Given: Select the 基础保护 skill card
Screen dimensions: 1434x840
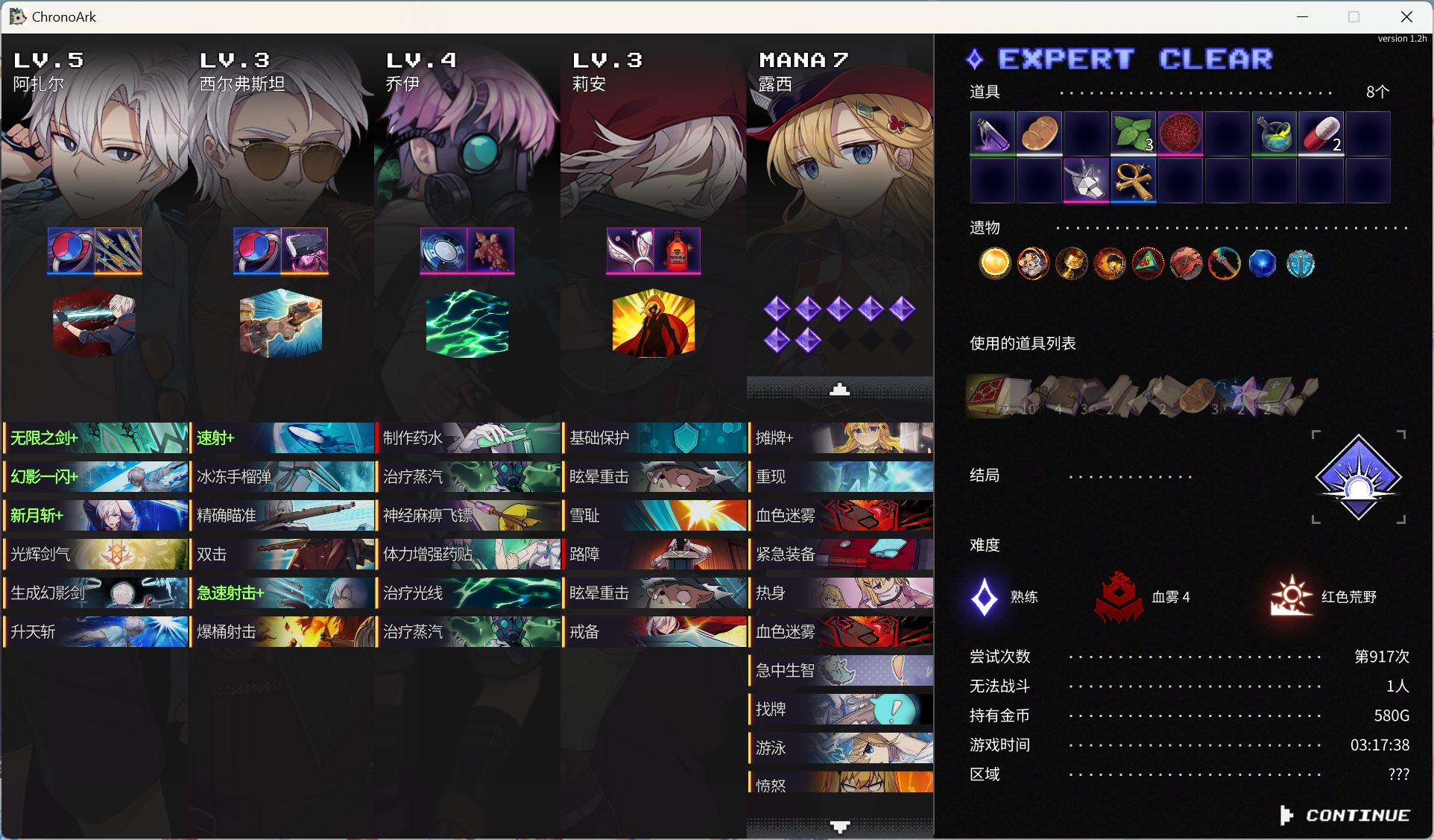Looking at the screenshot, I should point(654,438).
